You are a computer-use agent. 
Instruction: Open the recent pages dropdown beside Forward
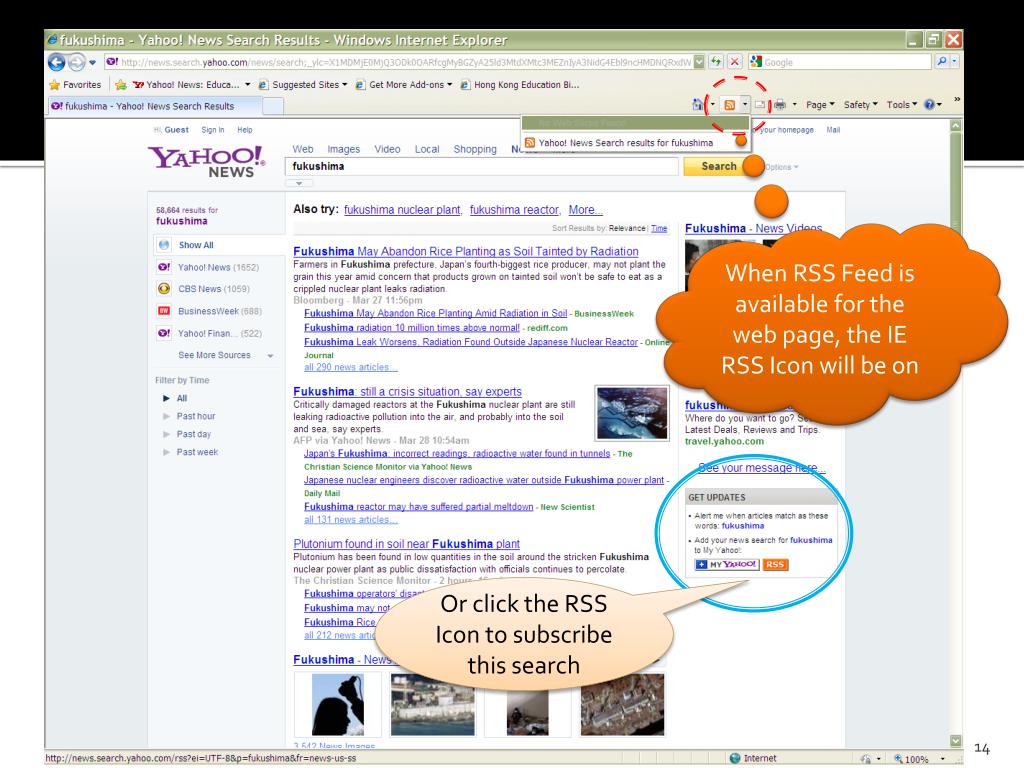[92, 63]
